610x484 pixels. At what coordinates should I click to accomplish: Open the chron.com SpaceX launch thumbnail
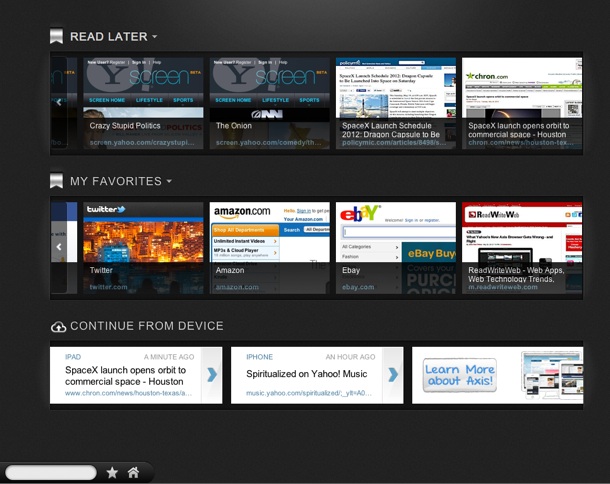(522, 103)
